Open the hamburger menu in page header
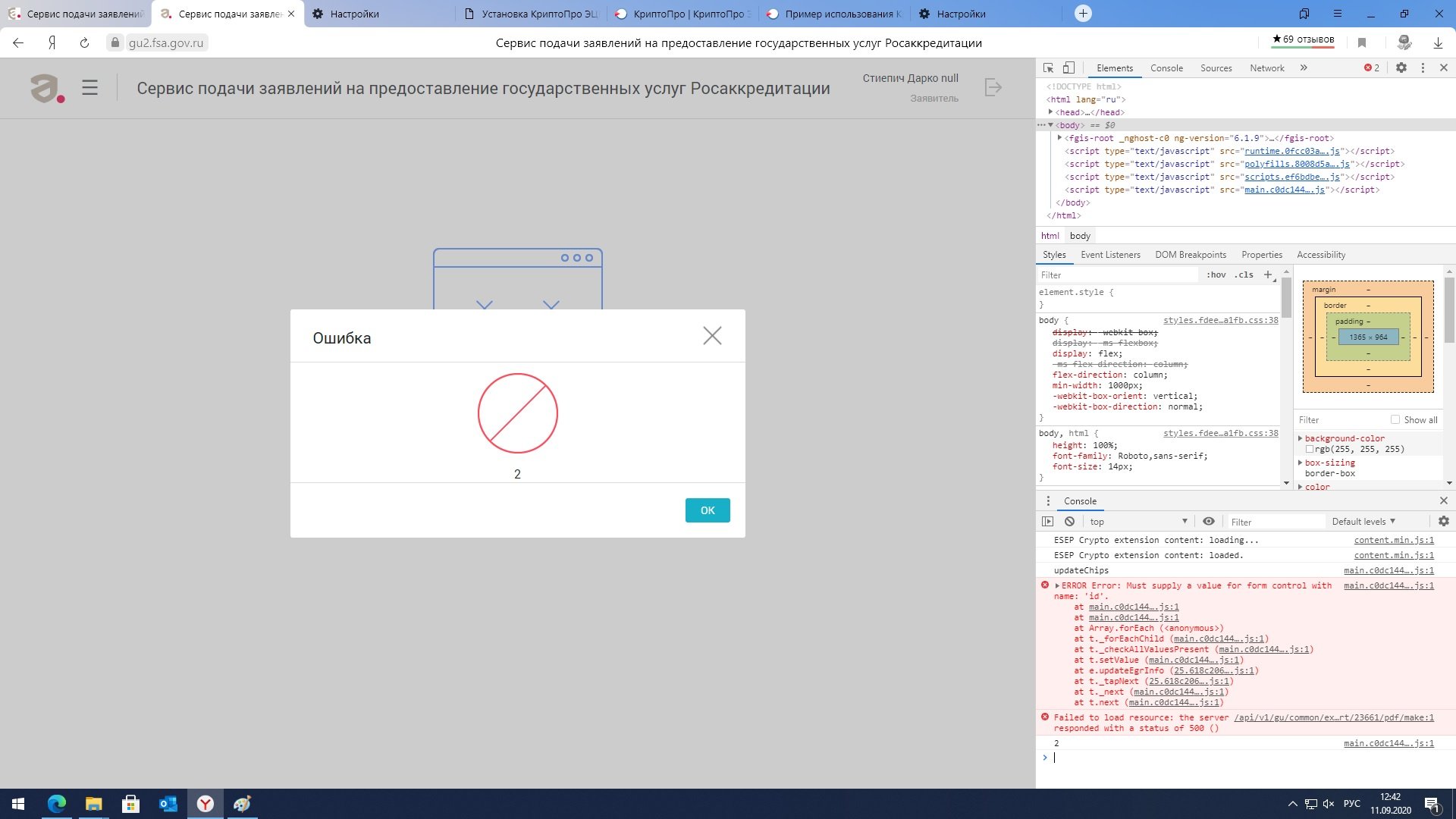 [89, 88]
